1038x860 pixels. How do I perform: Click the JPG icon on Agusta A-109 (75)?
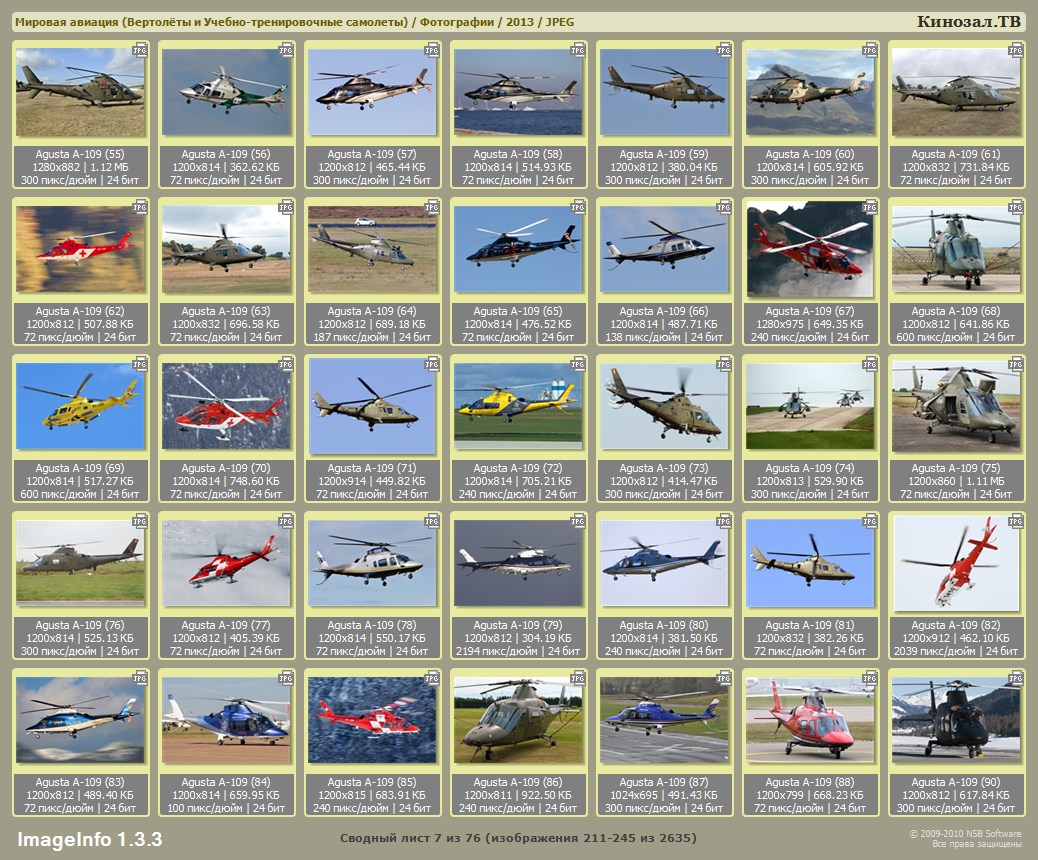(x=1016, y=363)
